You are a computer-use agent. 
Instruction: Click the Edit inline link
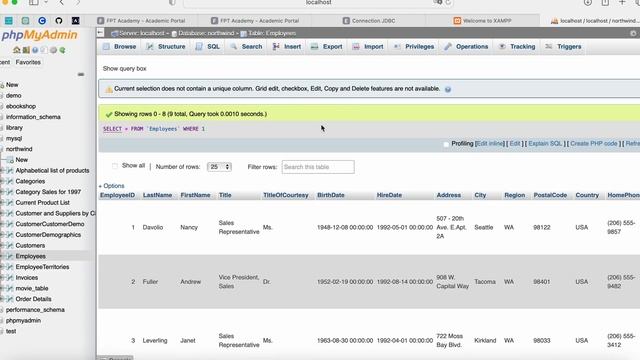pyautogui.click(x=489, y=144)
